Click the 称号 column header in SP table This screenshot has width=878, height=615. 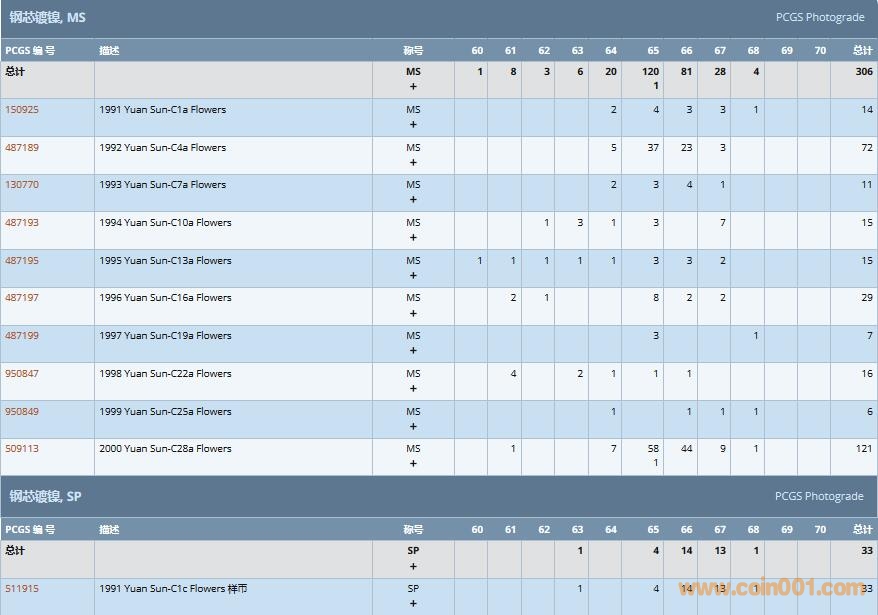point(413,530)
